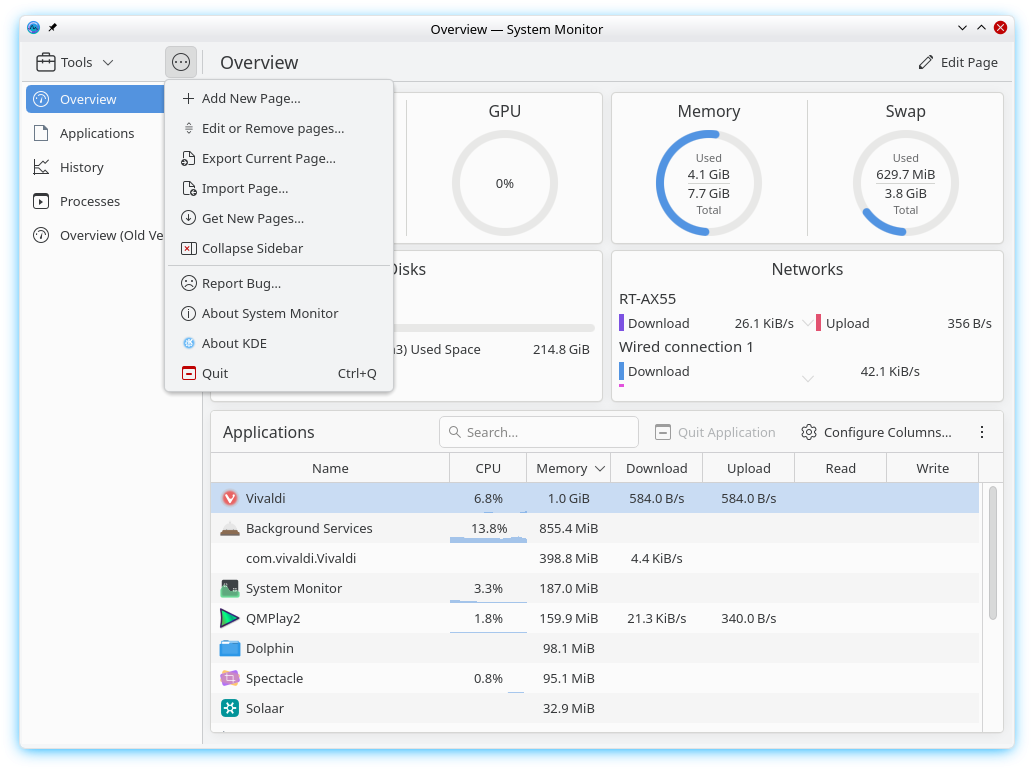Click the Edit Page button
The width and height of the screenshot is (1034, 772).
(x=958, y=62)
